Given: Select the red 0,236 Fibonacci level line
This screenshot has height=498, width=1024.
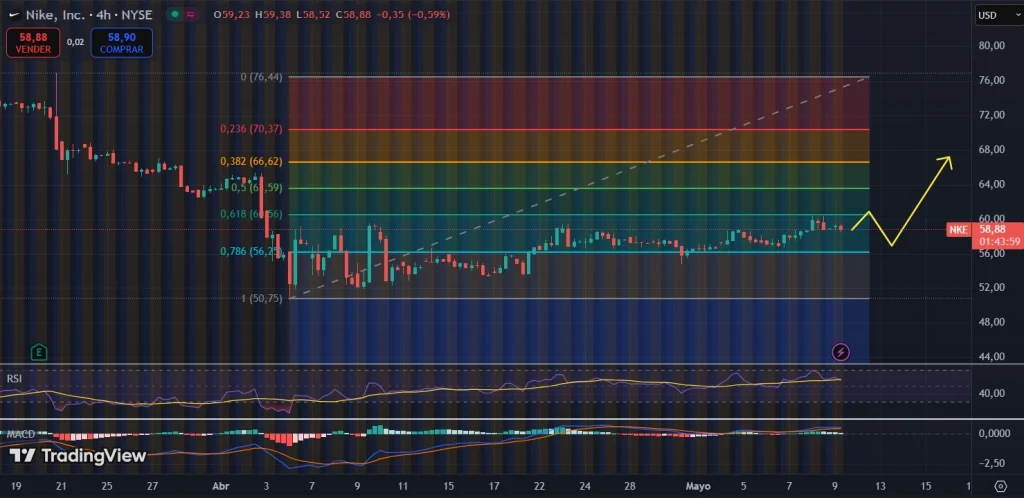Looking at the screenshot, I should (579, 129).
